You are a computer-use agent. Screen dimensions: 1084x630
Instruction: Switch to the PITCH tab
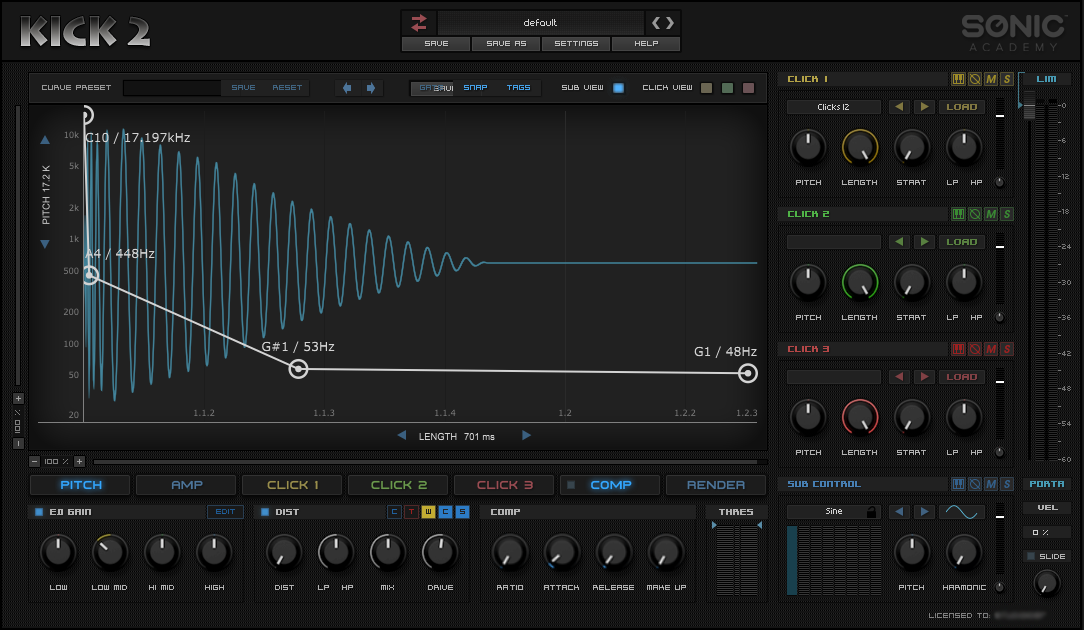coord(80,485)
